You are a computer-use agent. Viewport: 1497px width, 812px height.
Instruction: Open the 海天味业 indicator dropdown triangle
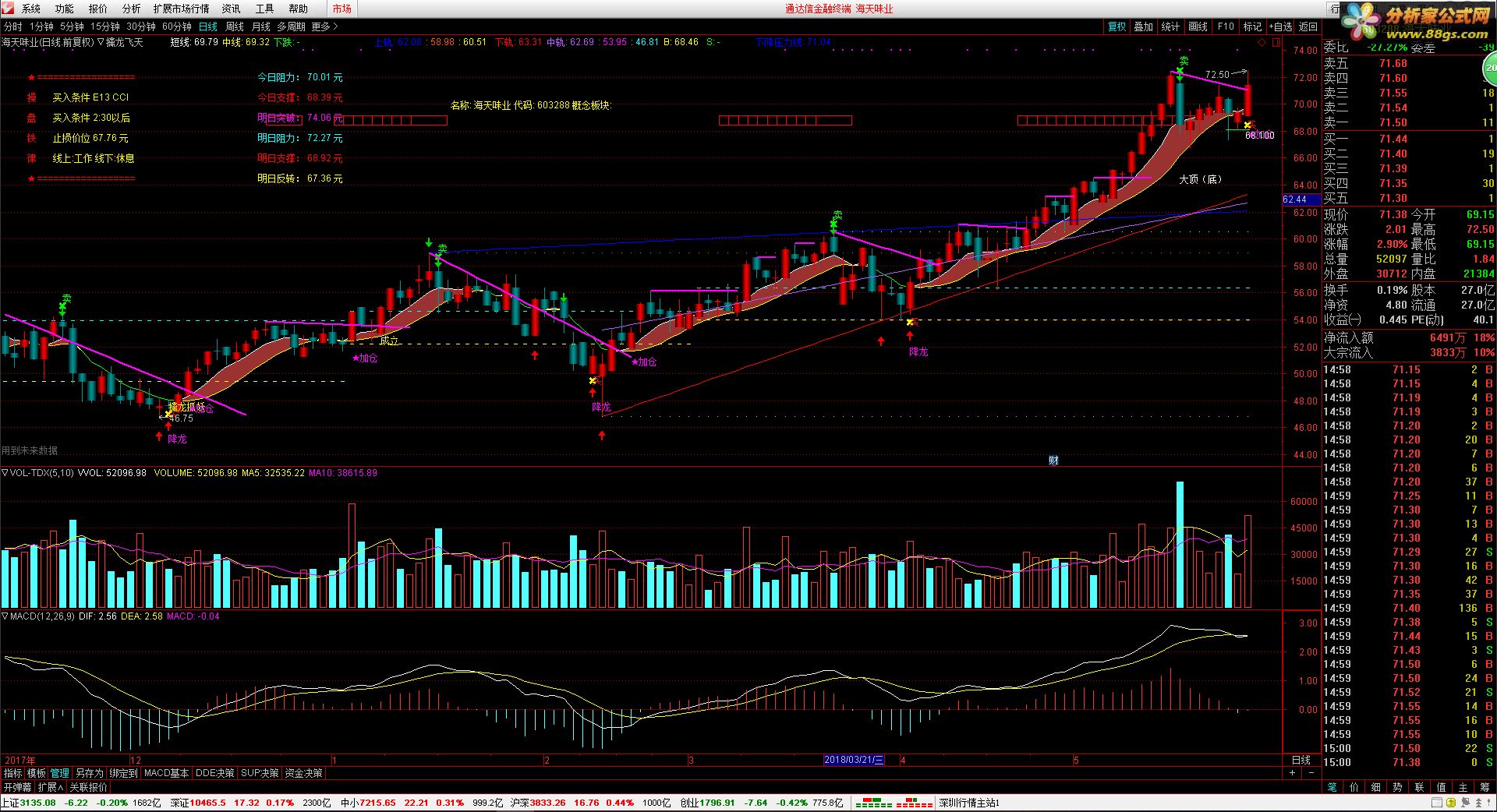pyautogui.click(x=100, y=42)
